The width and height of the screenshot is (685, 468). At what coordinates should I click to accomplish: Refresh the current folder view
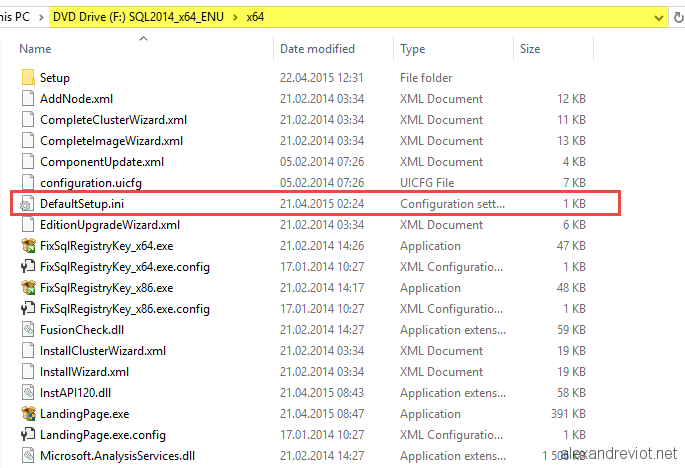(678, 17)
